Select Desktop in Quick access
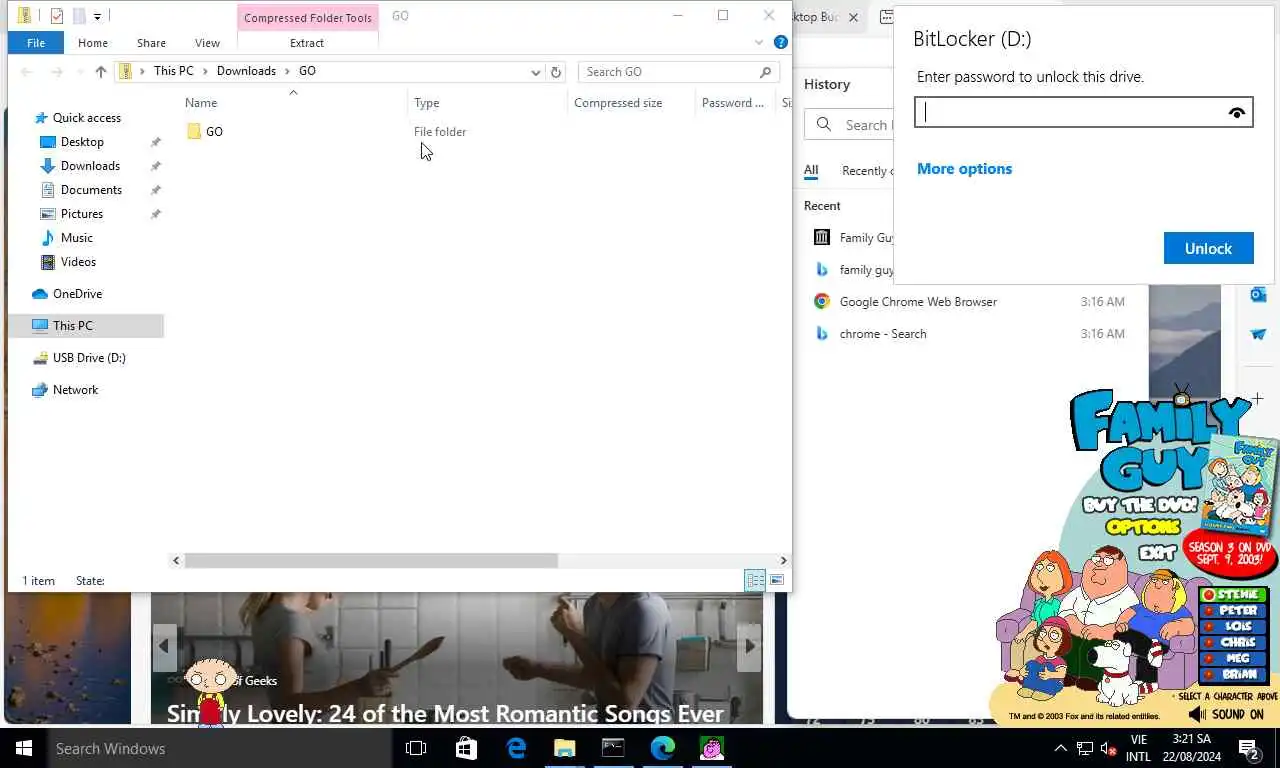1280x768 pixels. 82,142
